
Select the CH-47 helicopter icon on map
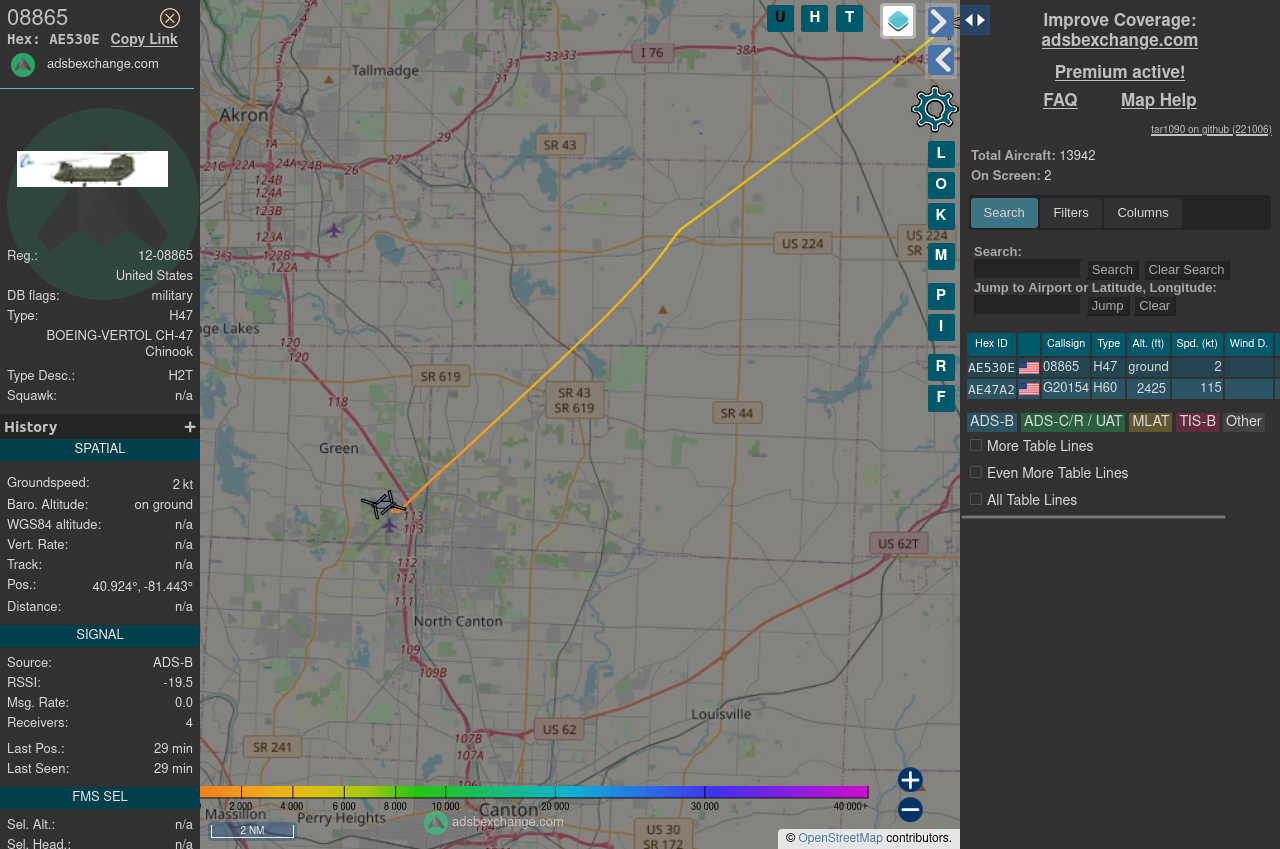383,505
